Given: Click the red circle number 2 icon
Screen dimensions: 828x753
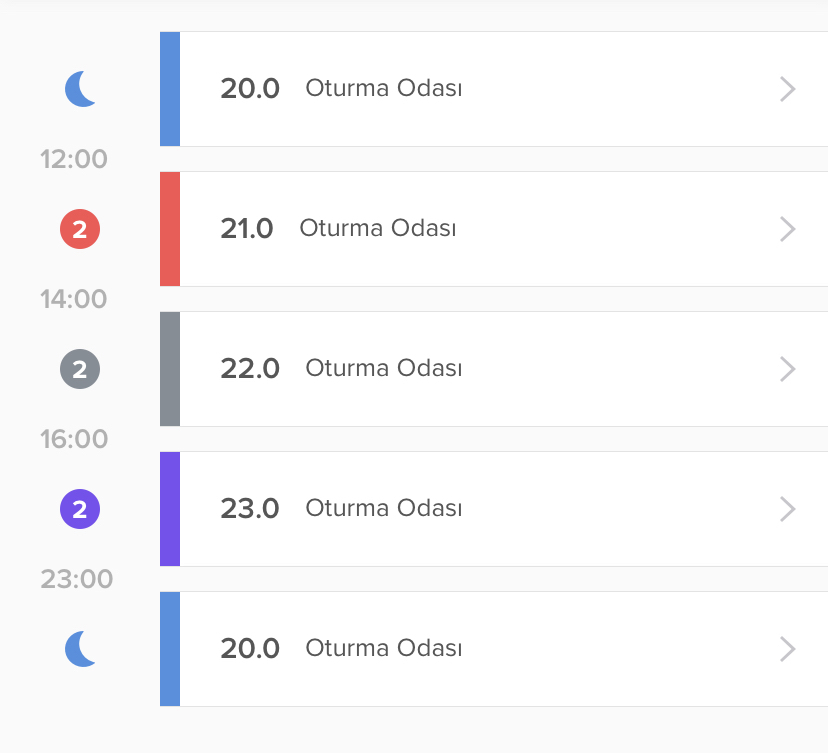Looking at the screenshot, I should (x=80, y=229).
